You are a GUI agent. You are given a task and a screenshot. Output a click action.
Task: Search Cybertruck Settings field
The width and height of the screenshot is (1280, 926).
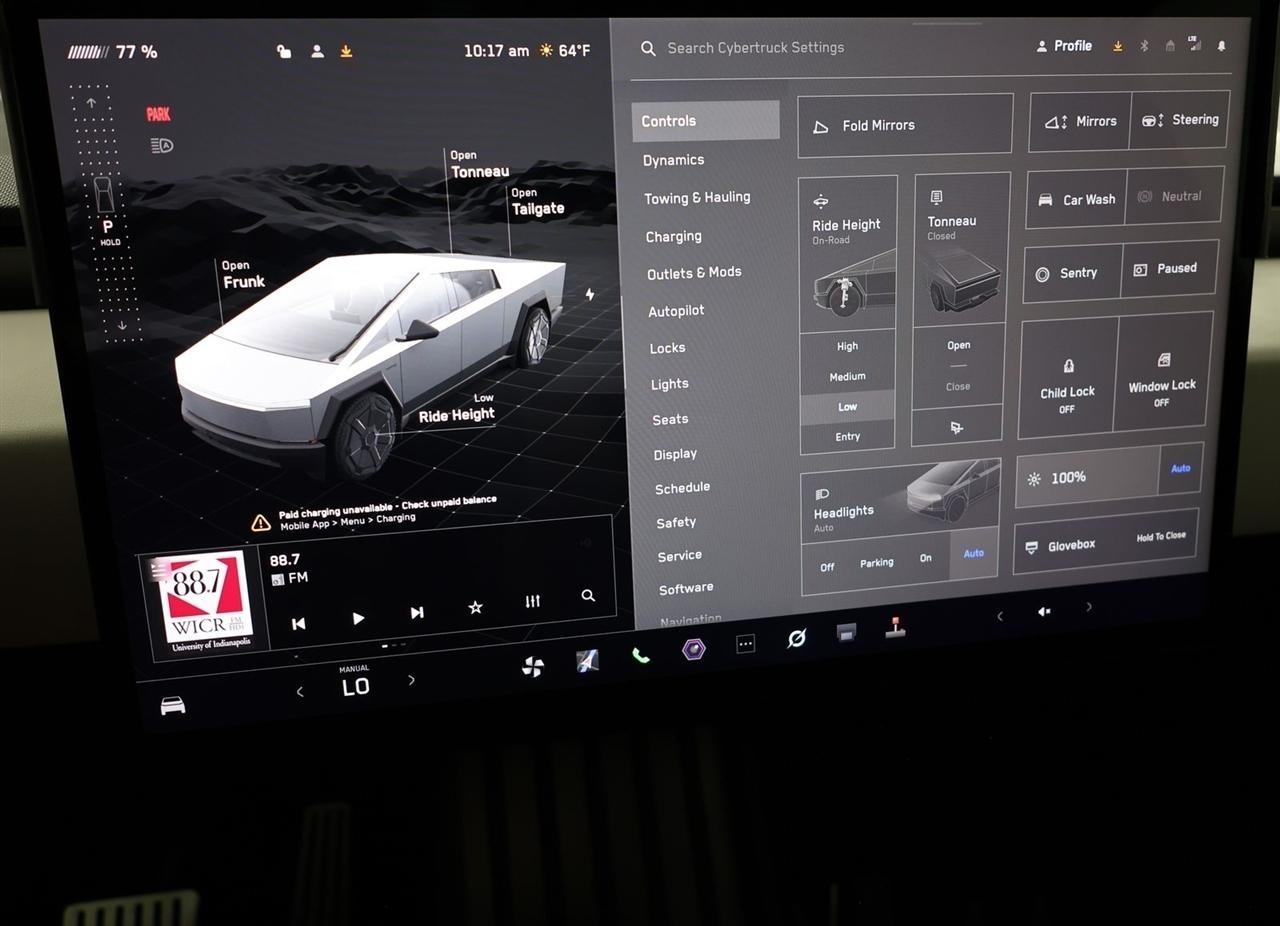pyautogui.click(x=755, y=48)
